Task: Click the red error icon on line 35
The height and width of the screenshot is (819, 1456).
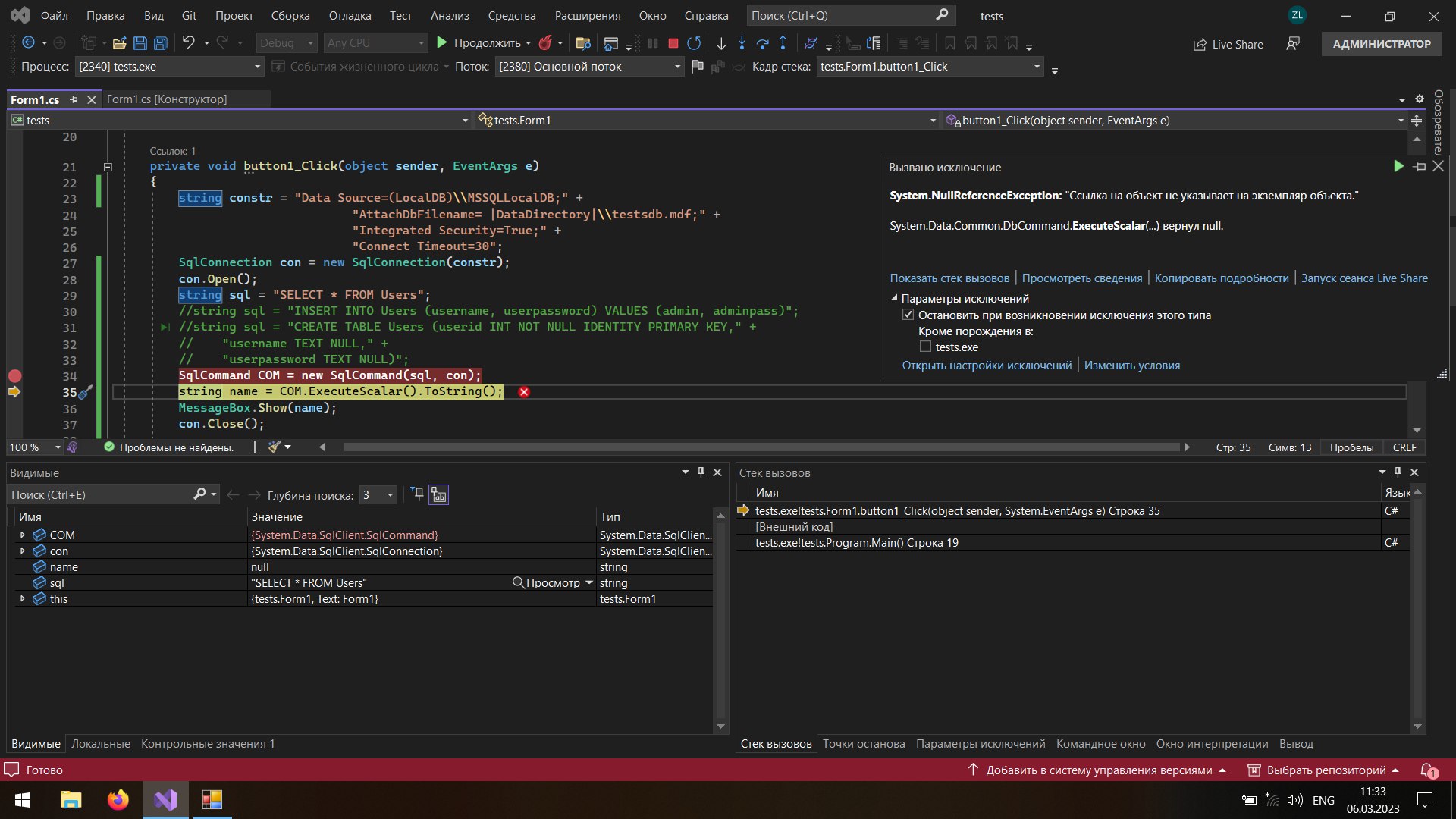Action: point(524,392)
